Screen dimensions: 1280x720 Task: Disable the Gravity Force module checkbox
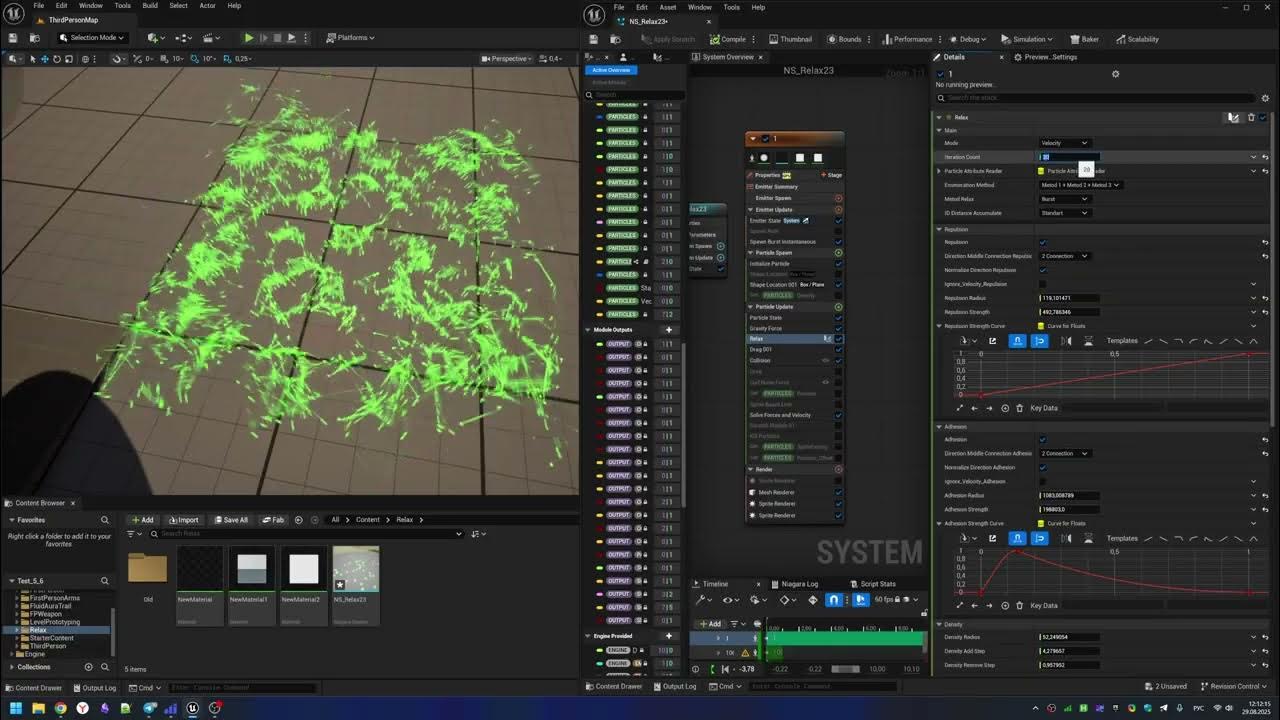(838, 328)
